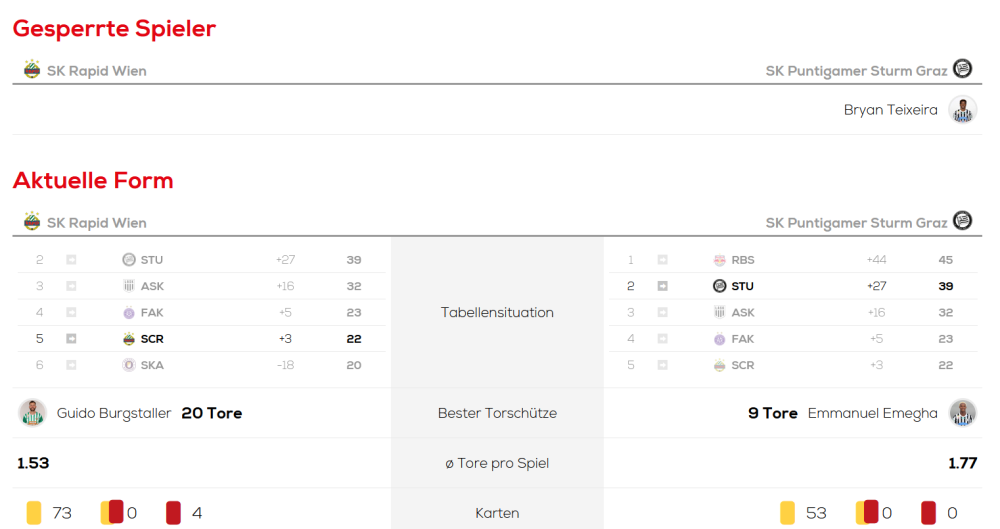Click SK Rapid Wien under Aktuelle Form
Image resolution: width=1000 pixels, height=529 pixels.
tap(96, 223)
